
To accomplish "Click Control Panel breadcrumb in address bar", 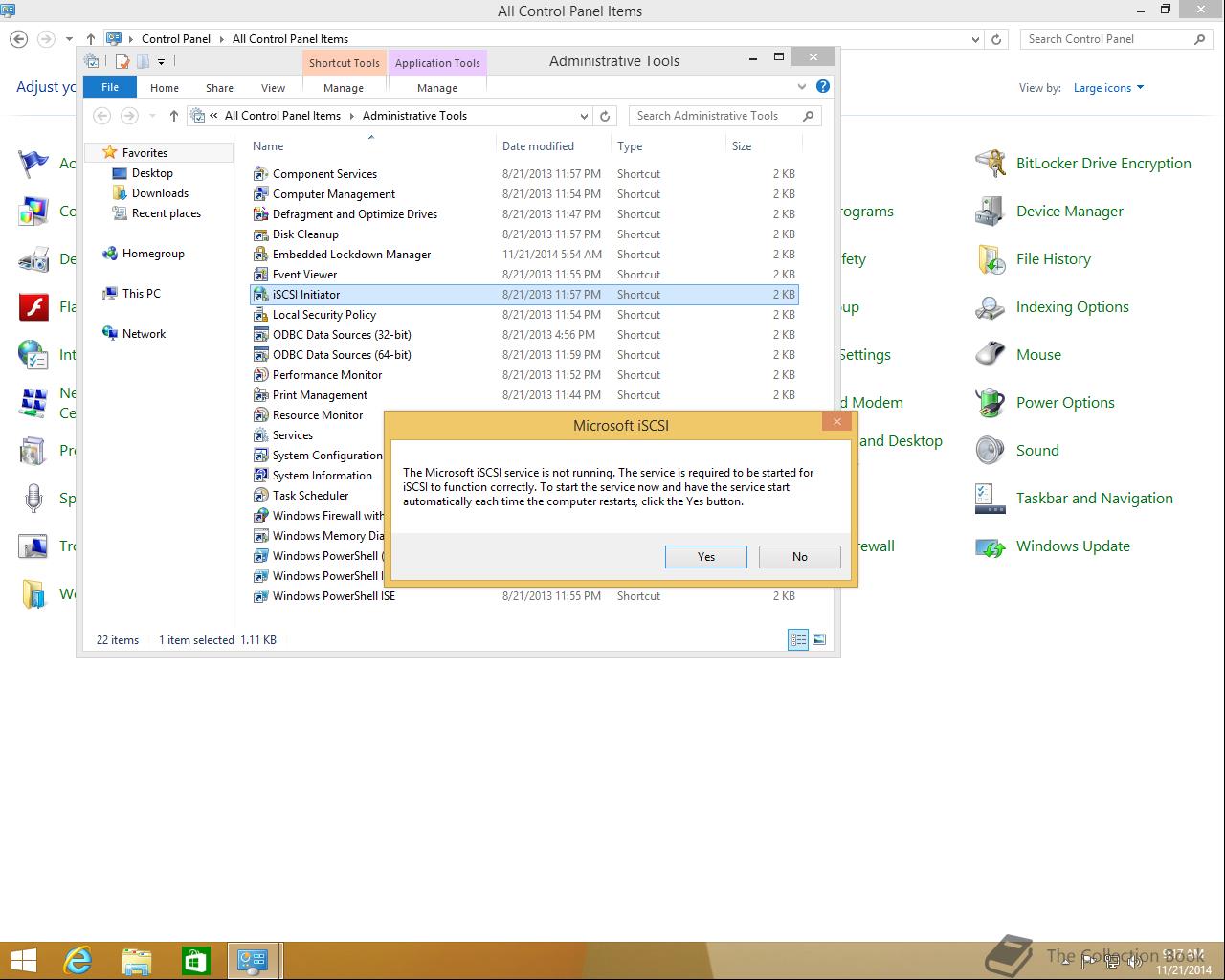I will 176,39.
